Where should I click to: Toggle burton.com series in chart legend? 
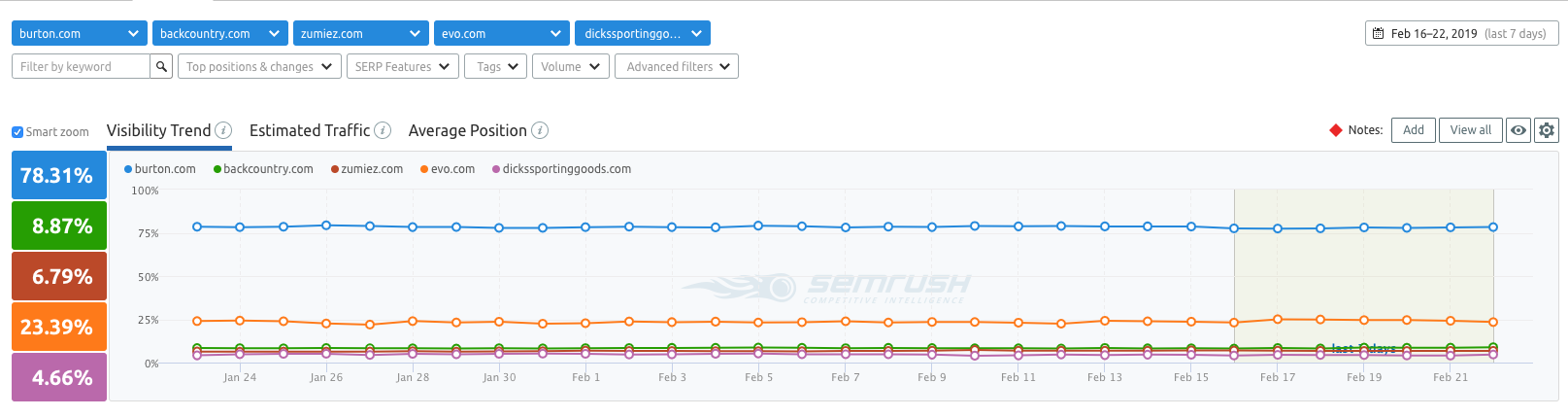click(x=160, y=169)
